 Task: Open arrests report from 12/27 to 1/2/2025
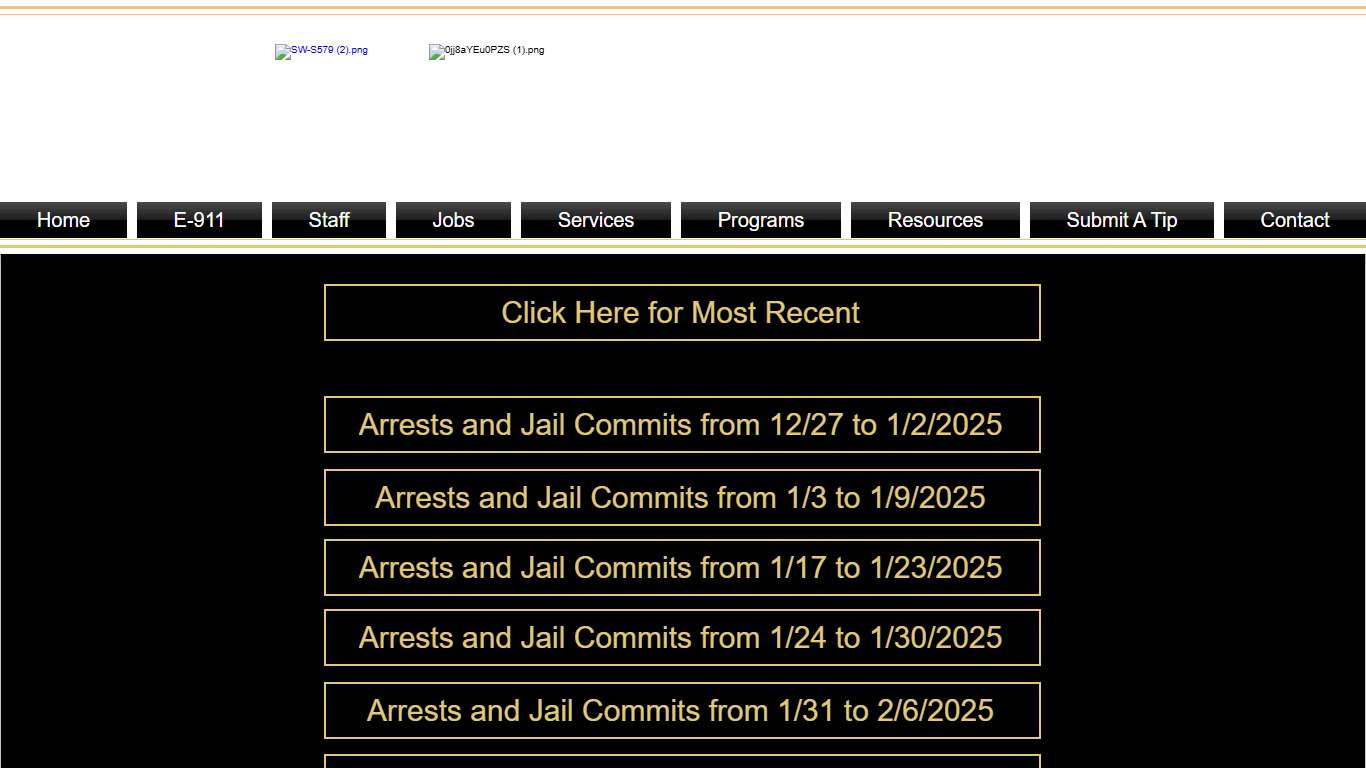(681, 424)
